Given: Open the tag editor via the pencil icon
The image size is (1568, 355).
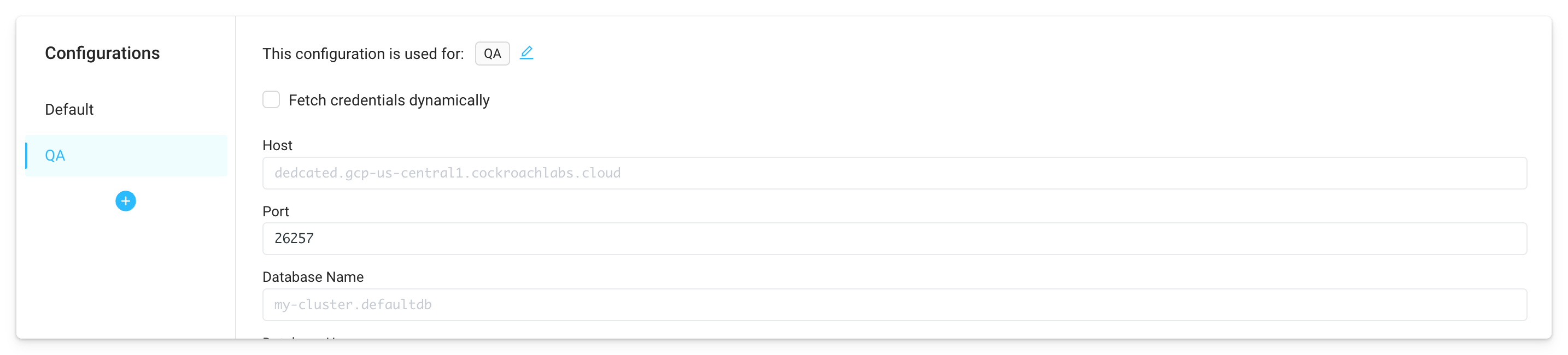Looking at the screenshot, I should point(526,54).
